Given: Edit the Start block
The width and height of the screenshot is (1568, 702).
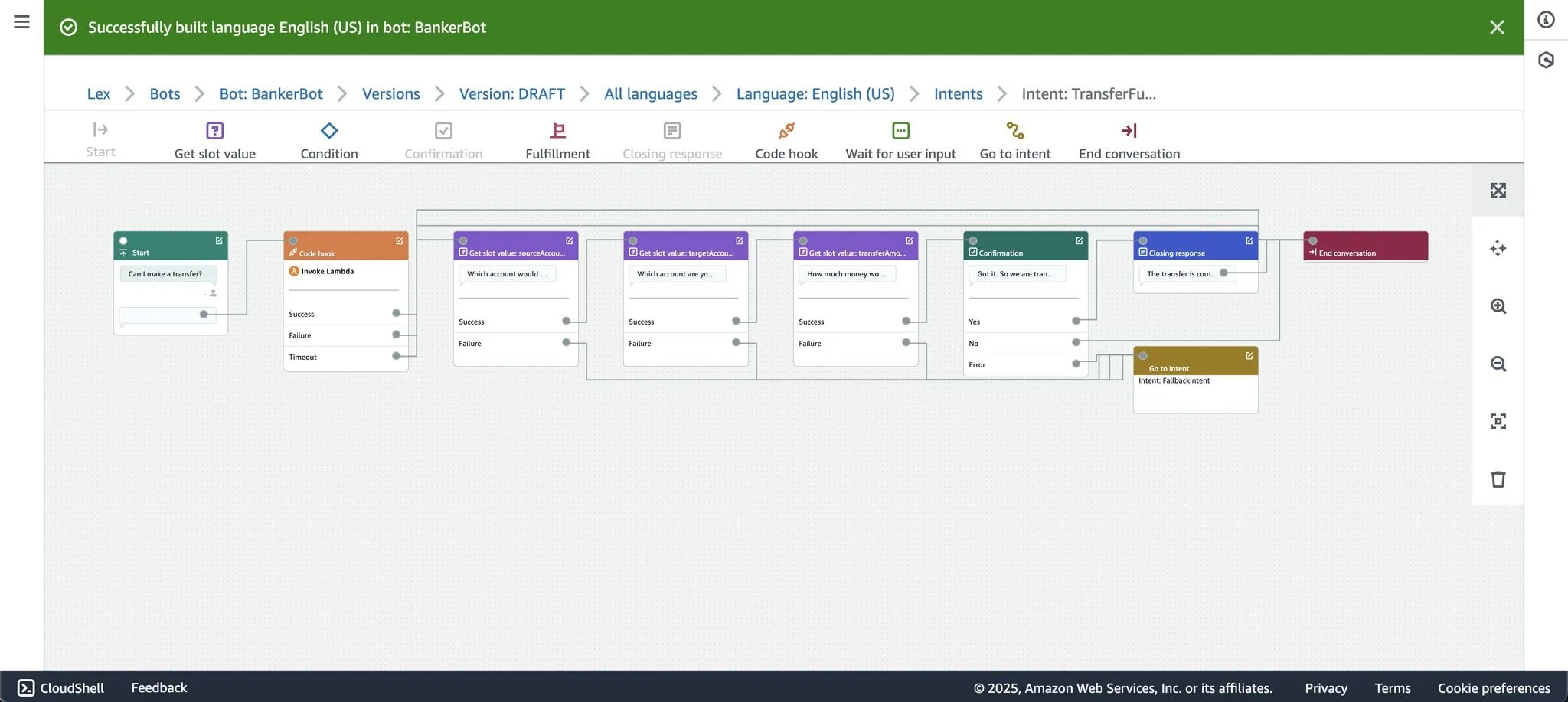Looking at the screenshot, I should tap(219, 240).
